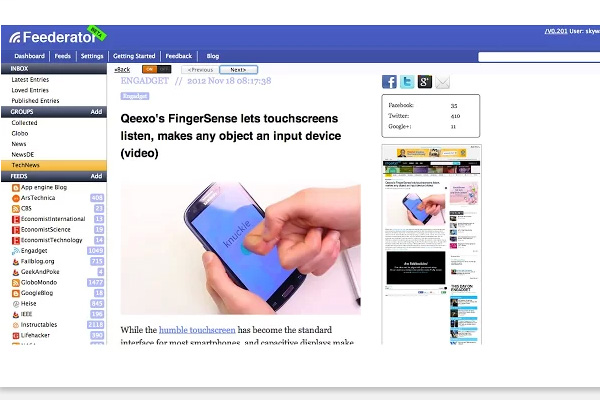Screen dimensions: 600x400
Task: Click GoogleBlog feed icon
Action: click(16, 293)
